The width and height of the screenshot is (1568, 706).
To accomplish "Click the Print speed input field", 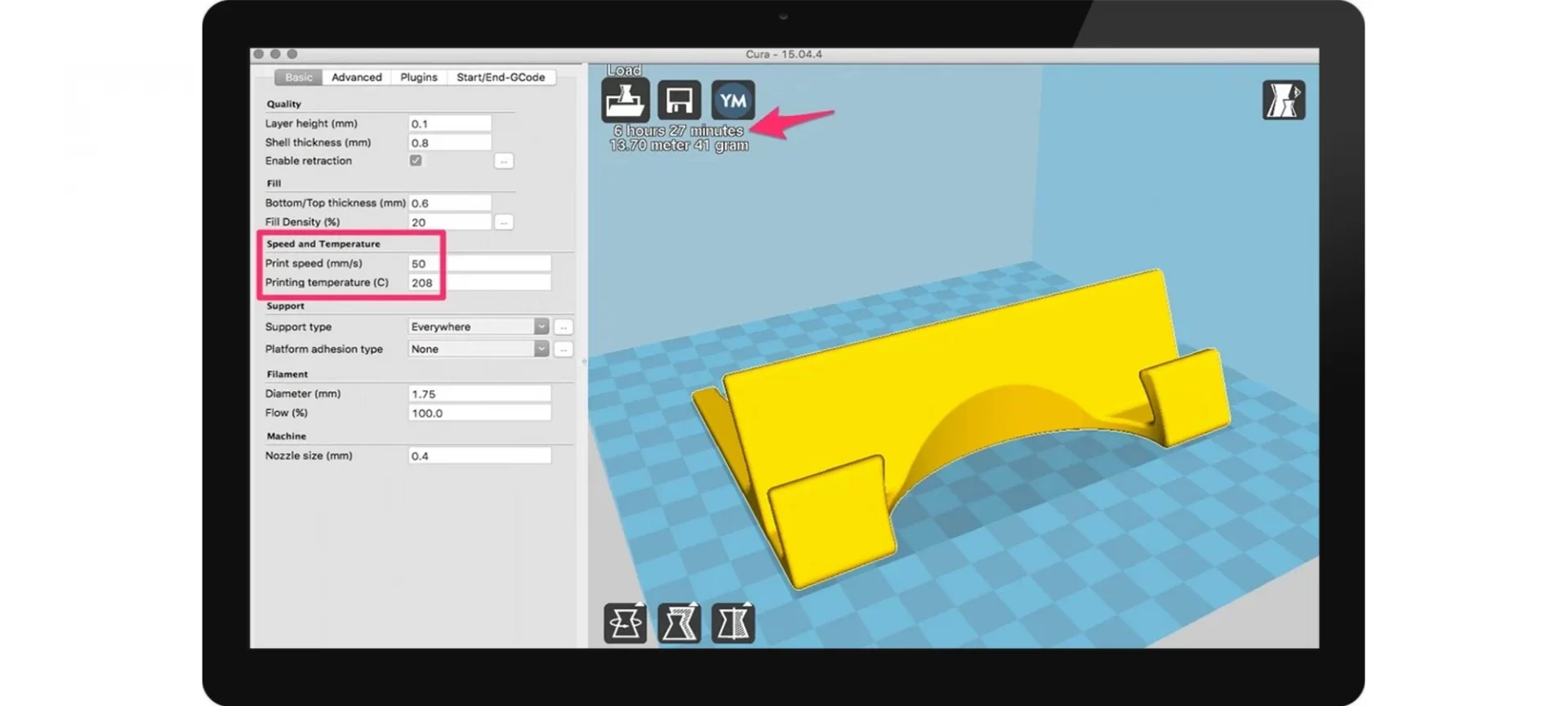I will coord(479,263).
